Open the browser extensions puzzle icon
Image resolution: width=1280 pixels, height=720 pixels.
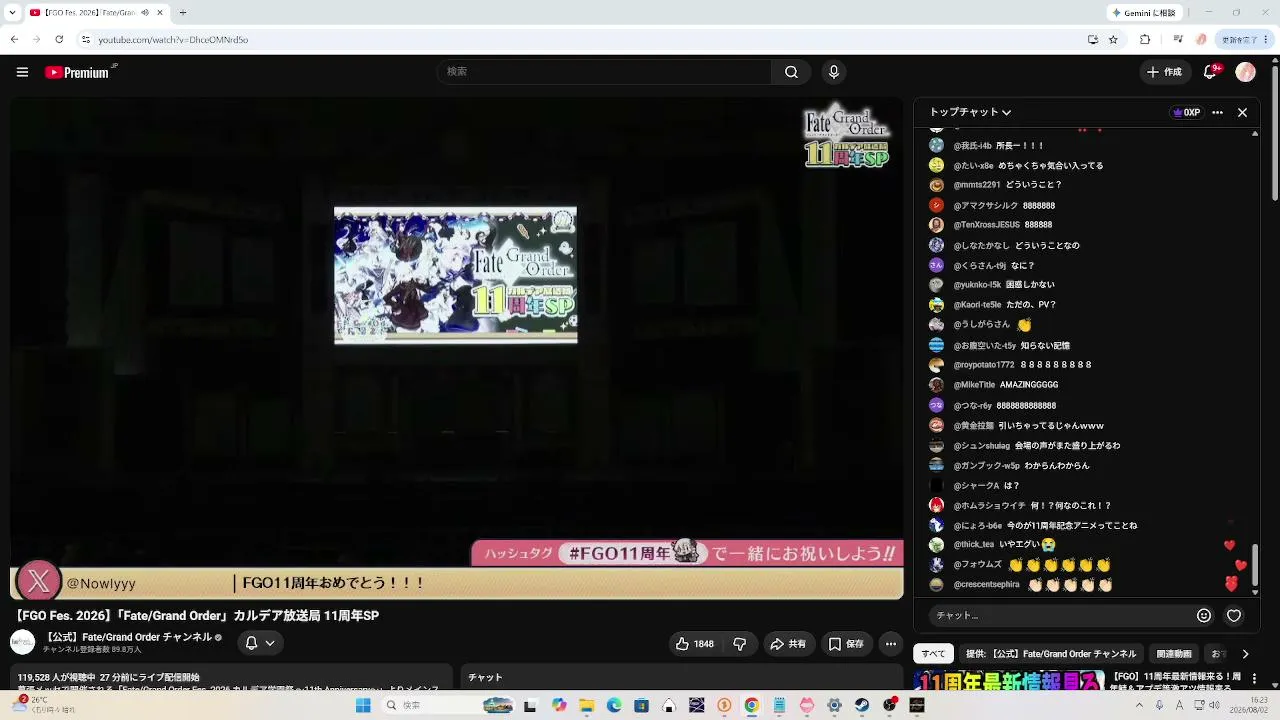point(1145,40)
